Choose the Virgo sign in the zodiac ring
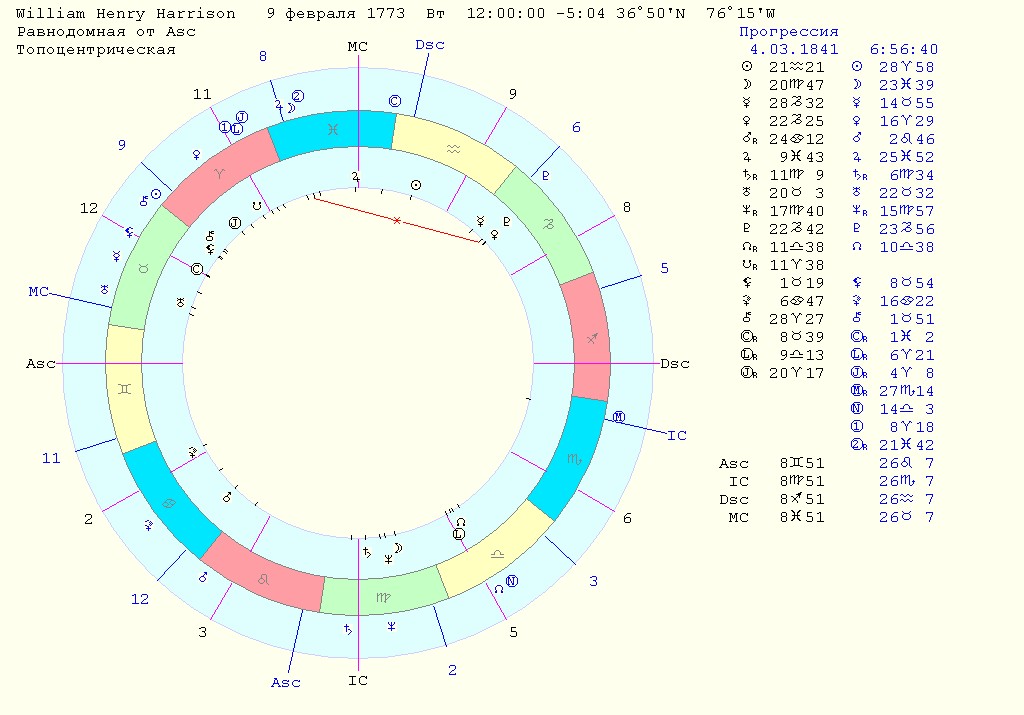The image size is (1024, 715). pyautogui.click(x=383, y=597)
